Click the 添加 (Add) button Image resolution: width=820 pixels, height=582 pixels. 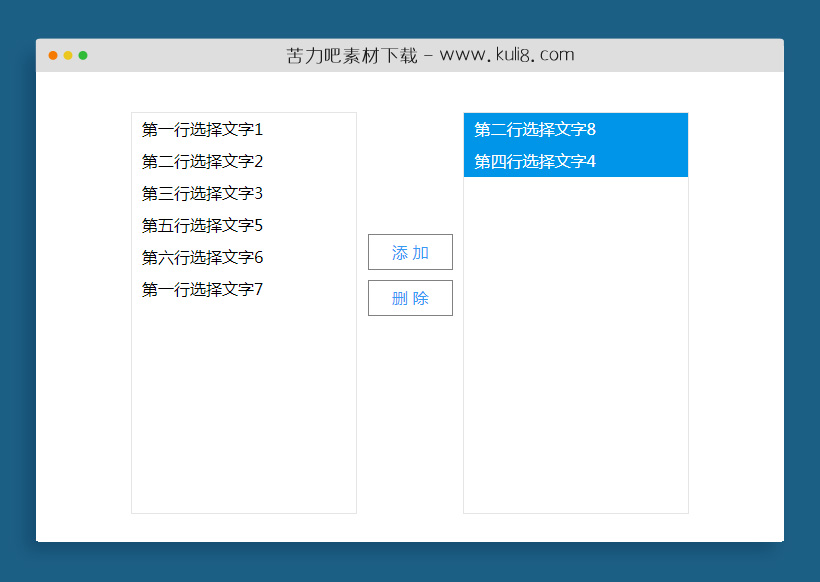[x=410, y=252]
